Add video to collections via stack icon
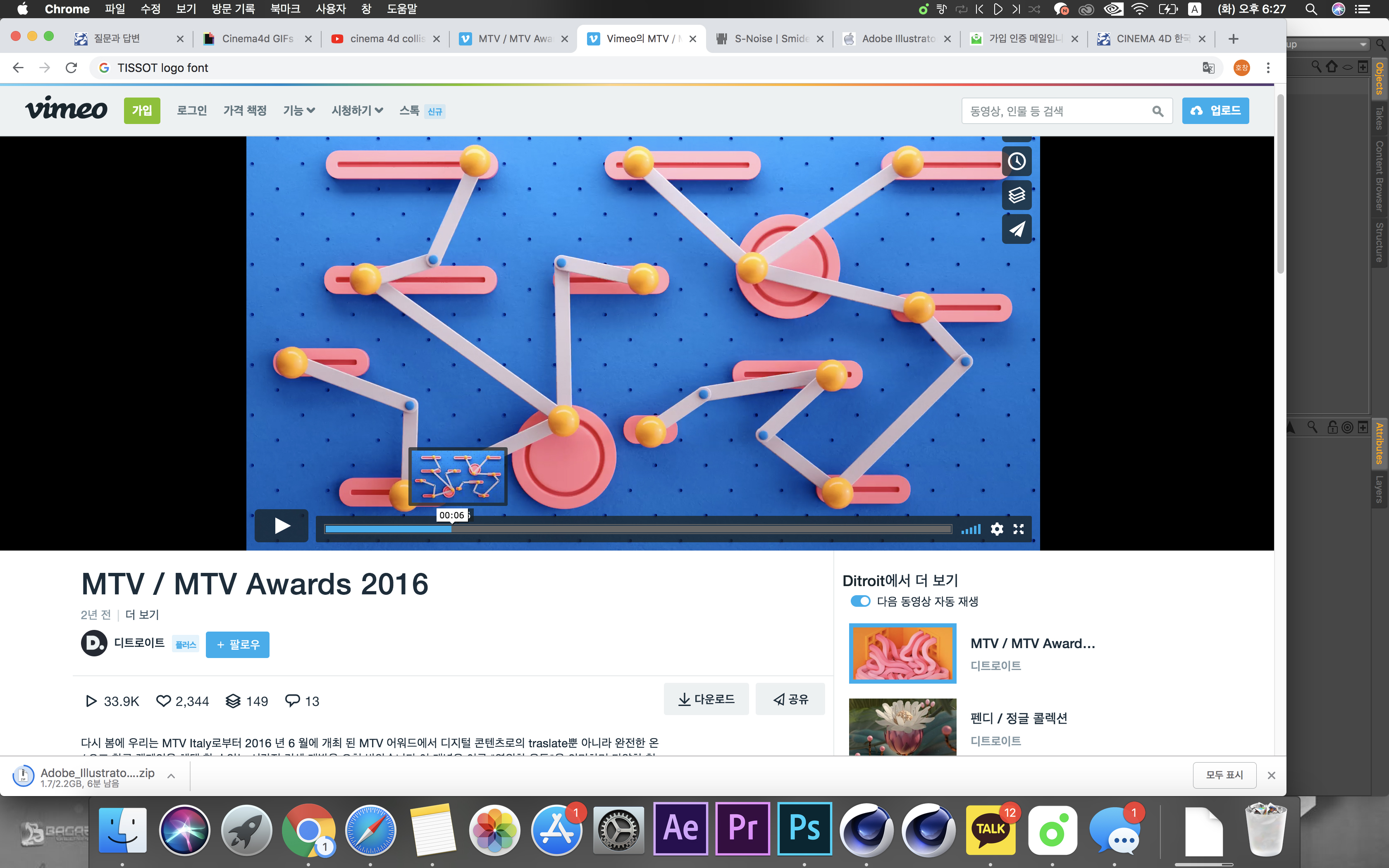The image size is (1389, 868). [x=1017, y=195]
